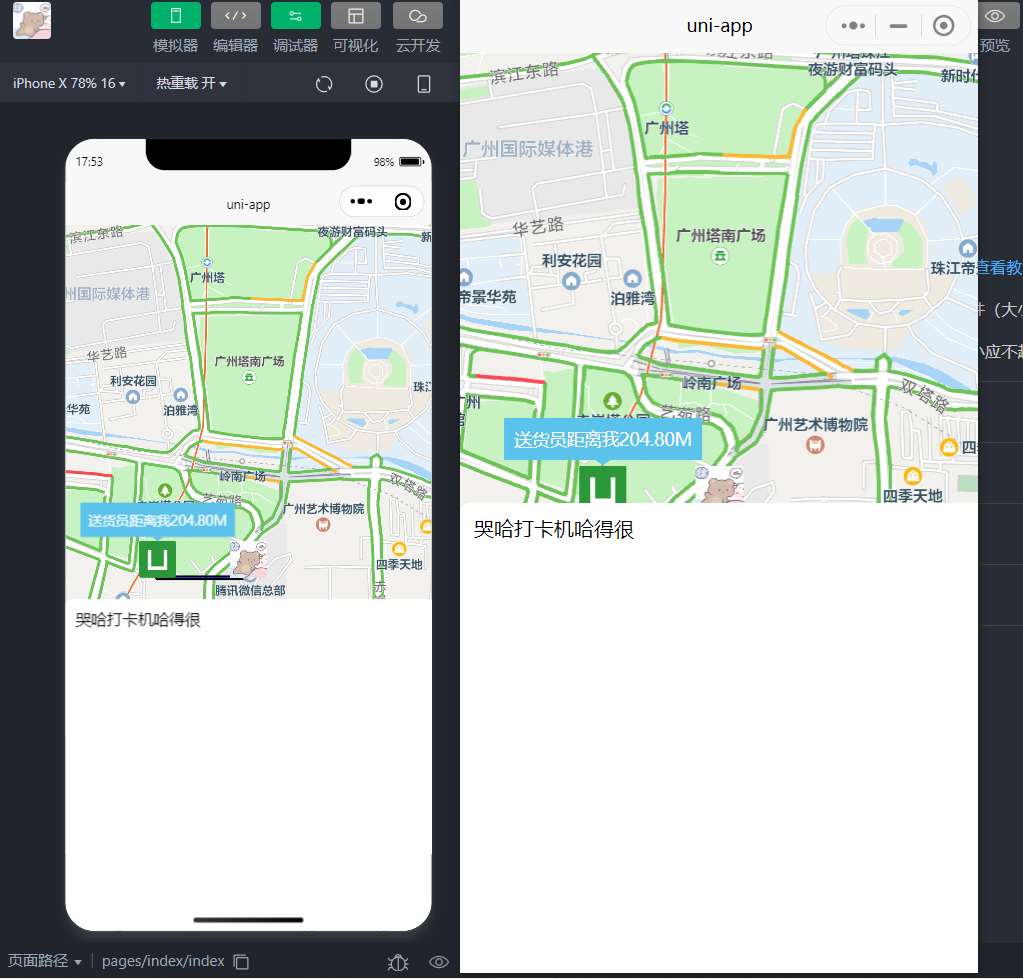This screenshot has width=1023, height=979.
Task: Click 四季天地 label in simulator map
Action: 399,564
